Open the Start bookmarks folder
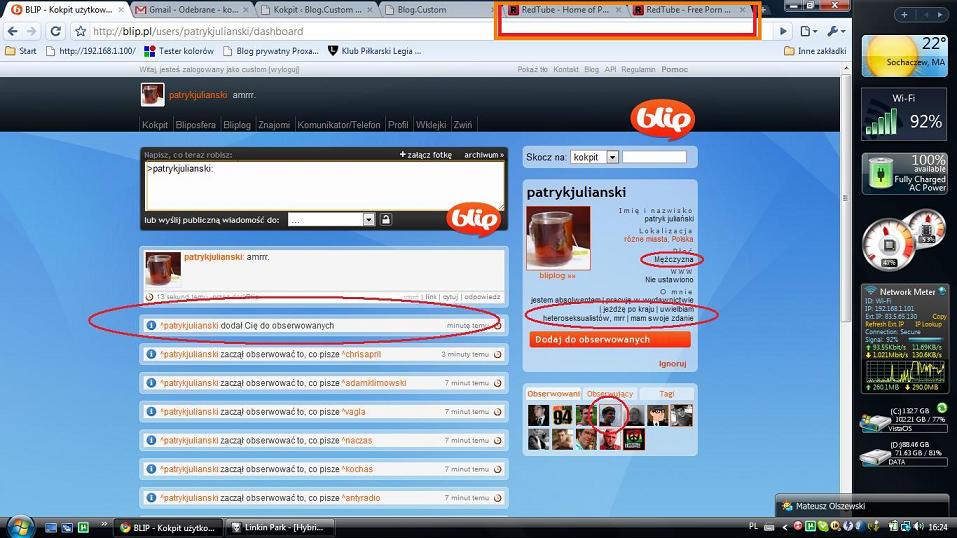 coord(21,51)
